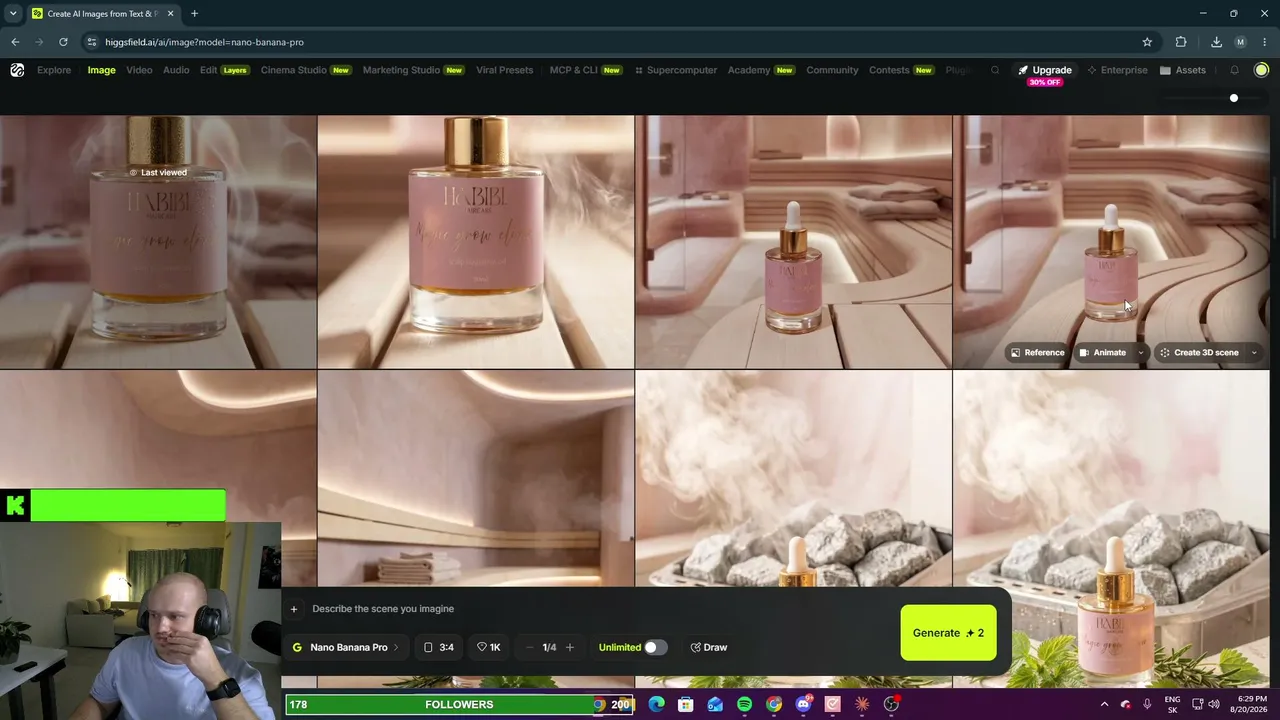Click the Draw button
This screenshot has width=1280, height=720.
point(709,647)
